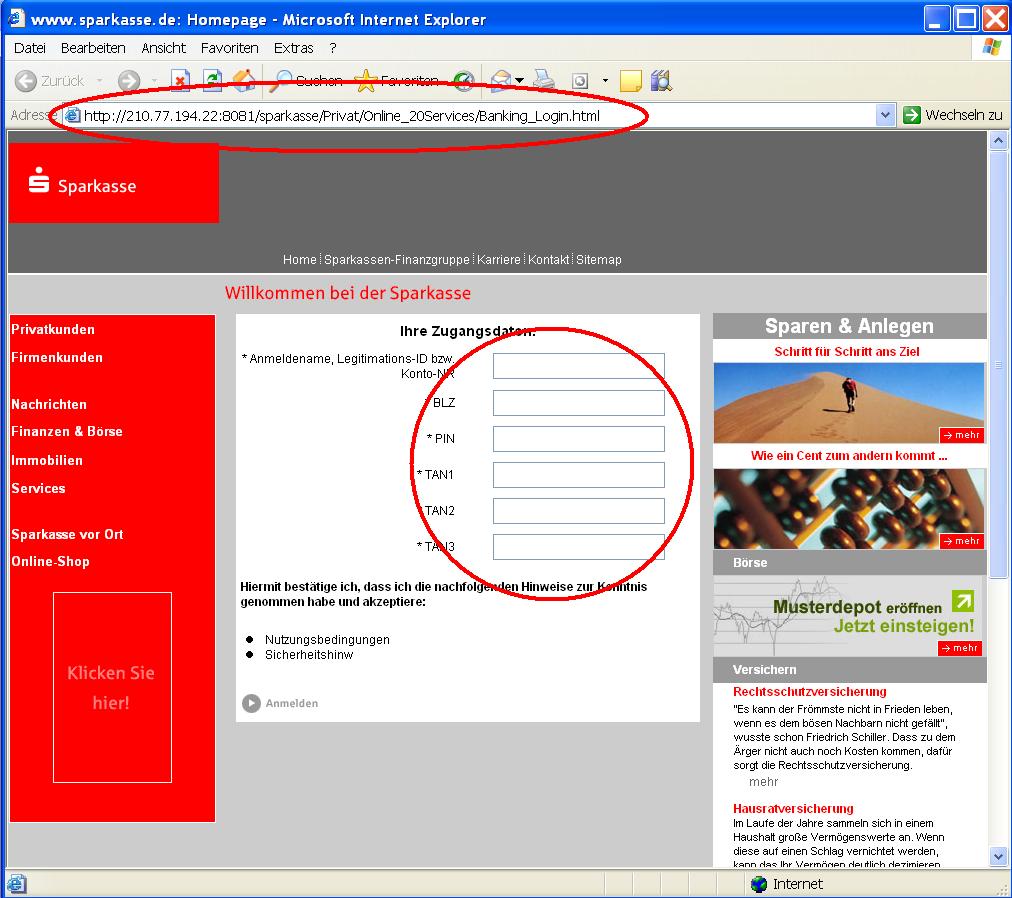Screen dimensions: 1012x898
Task: Open the Sparkassen-Finanzgruppe link
Action: tap(396, 260)
